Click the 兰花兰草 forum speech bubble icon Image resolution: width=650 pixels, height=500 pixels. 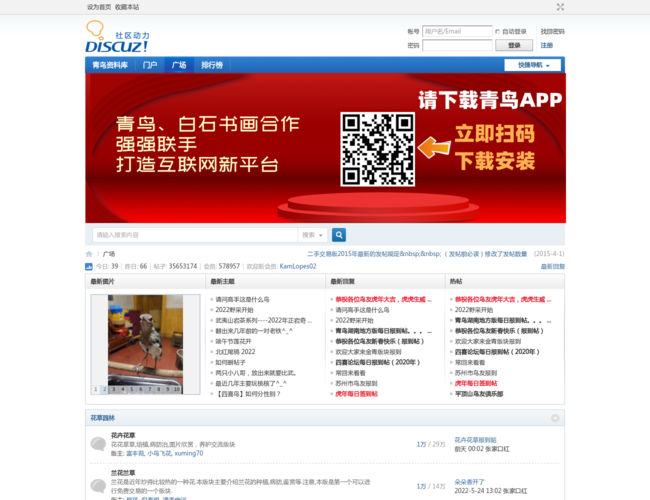pyautogui.click(x=98, y=485)
